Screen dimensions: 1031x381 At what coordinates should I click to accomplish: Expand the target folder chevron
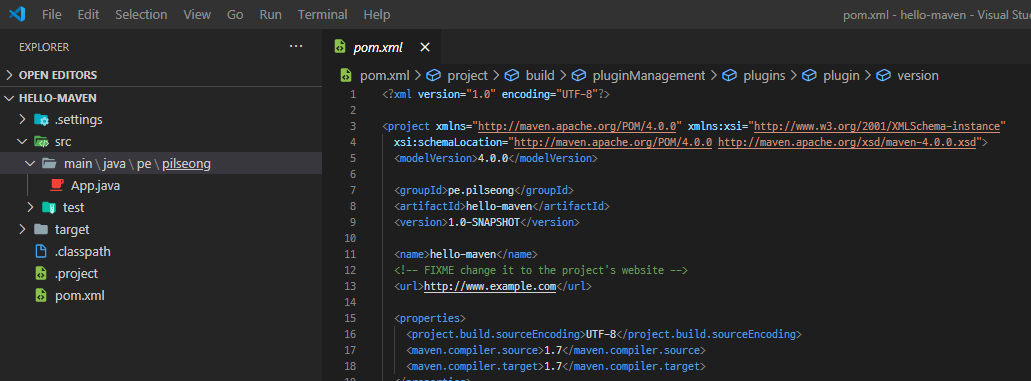coord(22,230)
